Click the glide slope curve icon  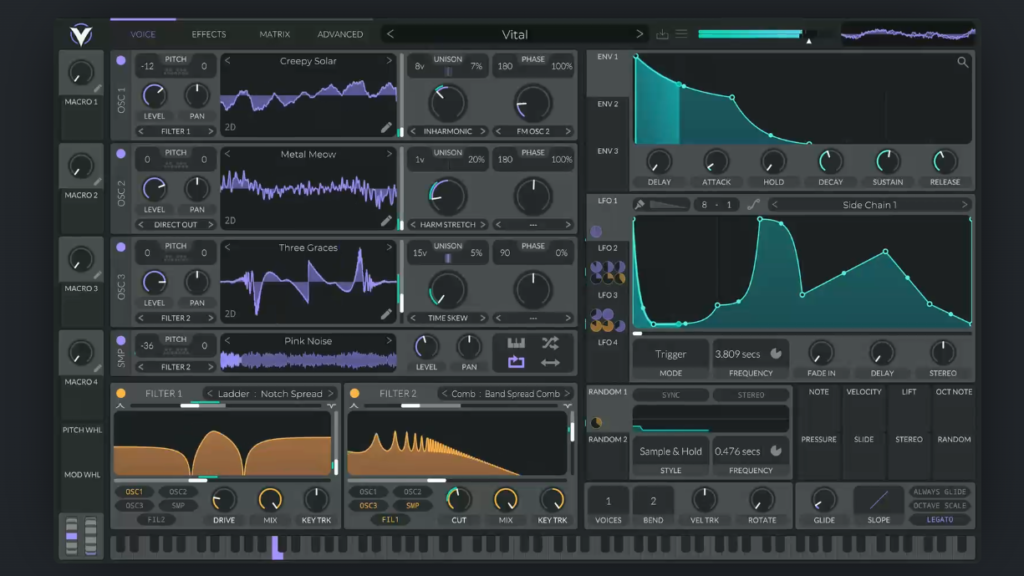coord(878,500)
